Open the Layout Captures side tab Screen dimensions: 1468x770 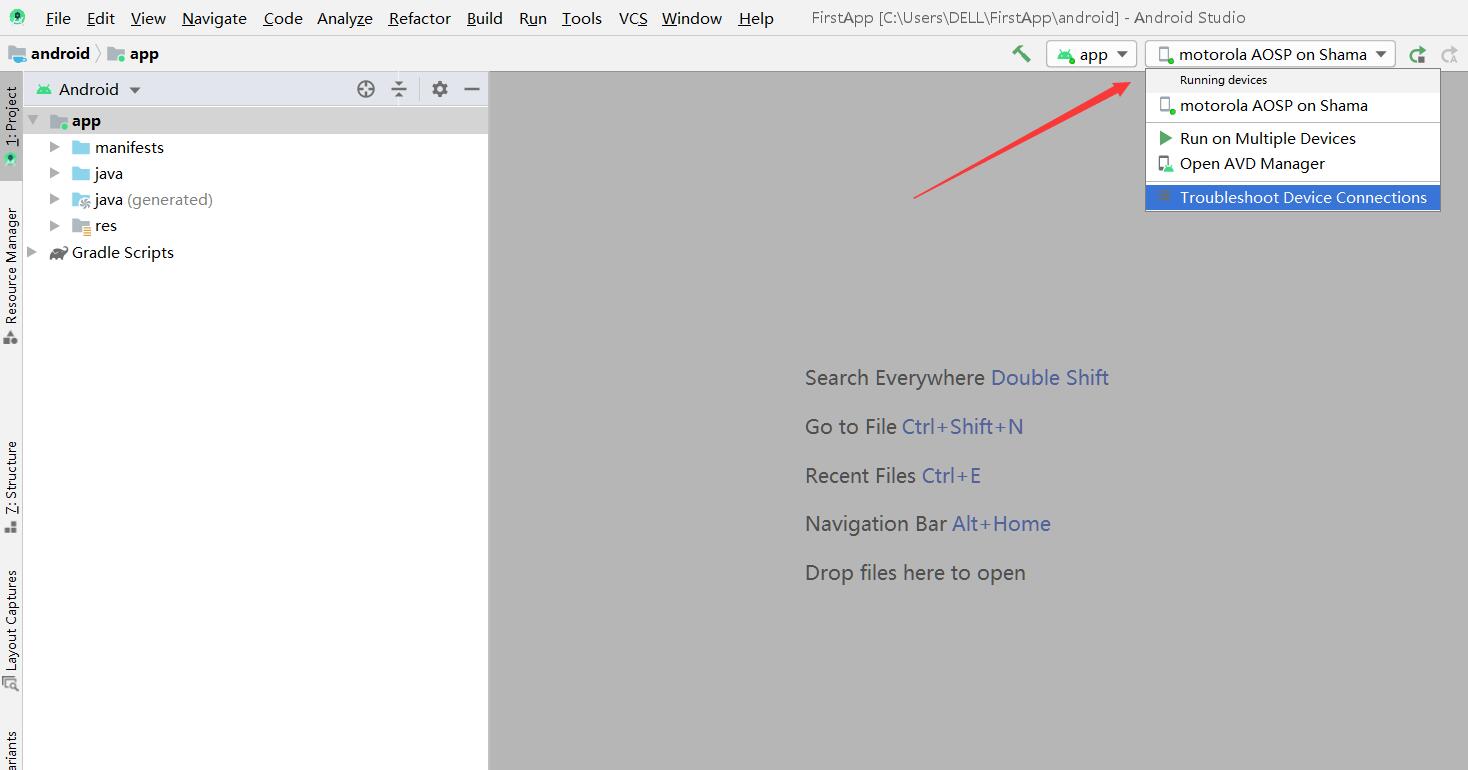coord(11,630)
